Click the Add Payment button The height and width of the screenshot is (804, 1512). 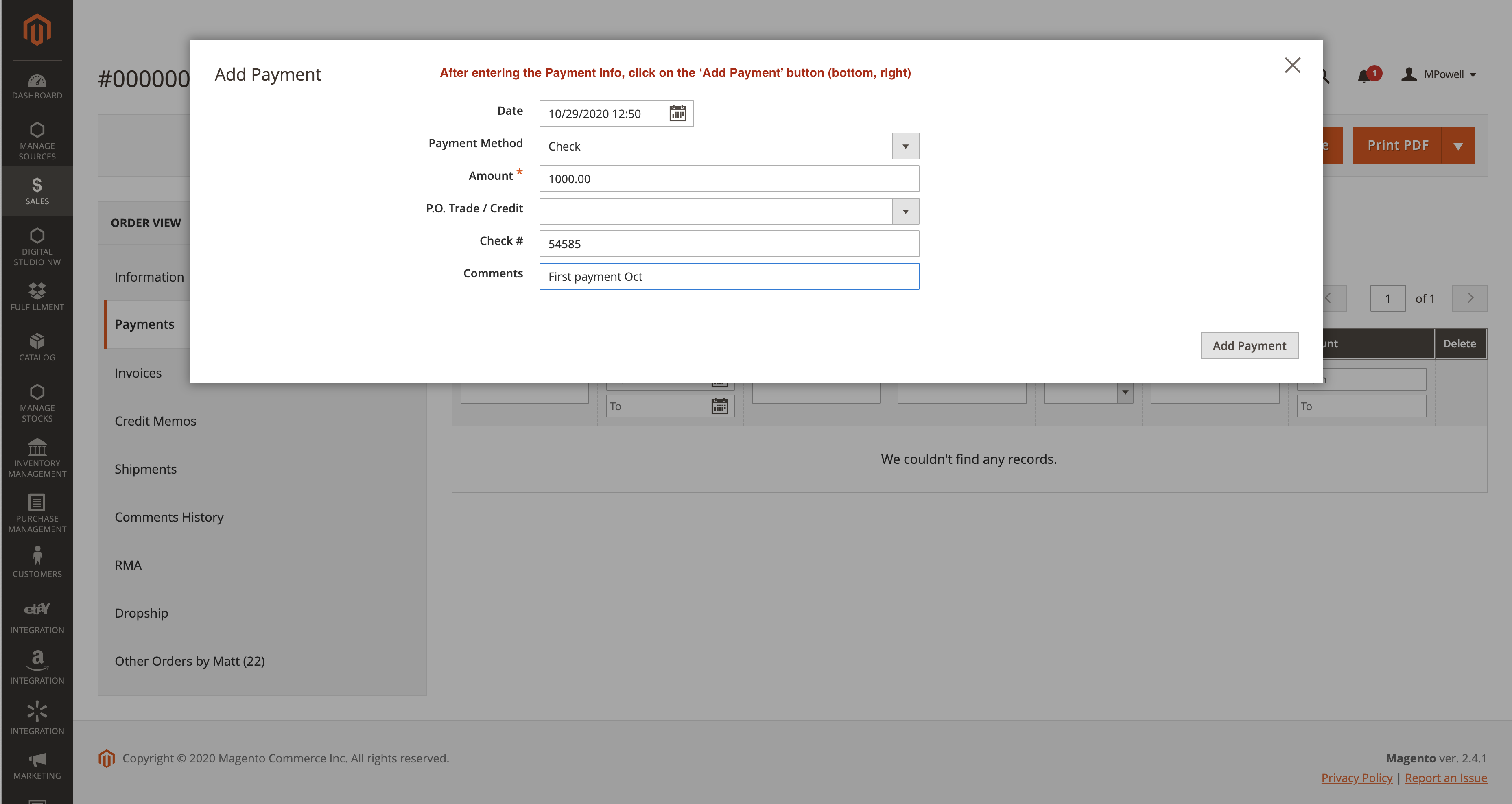click(x=1249, y=346)
